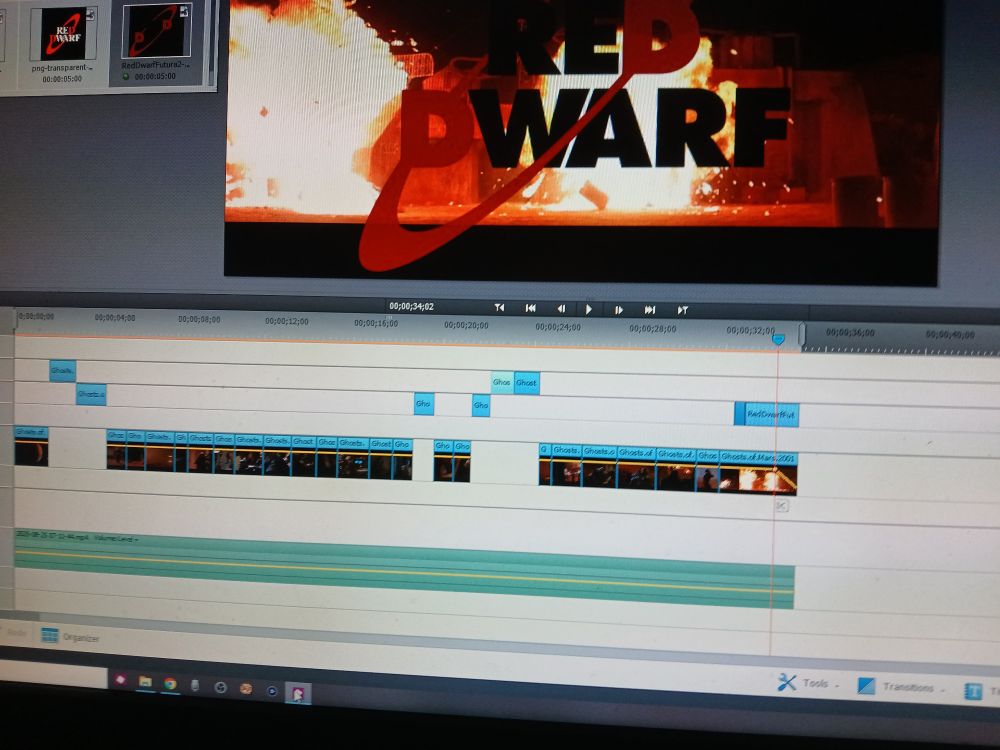Click ruler at 00;00;28;00
This screenshot has height=750, width=1000.
(652, 329)
